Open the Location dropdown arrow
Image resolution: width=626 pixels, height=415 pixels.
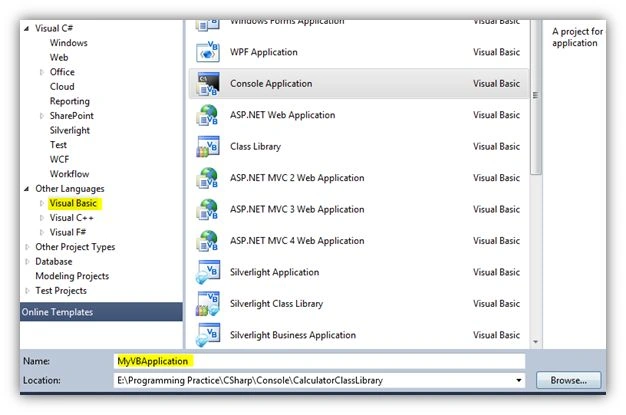click(x=518, y=380)
